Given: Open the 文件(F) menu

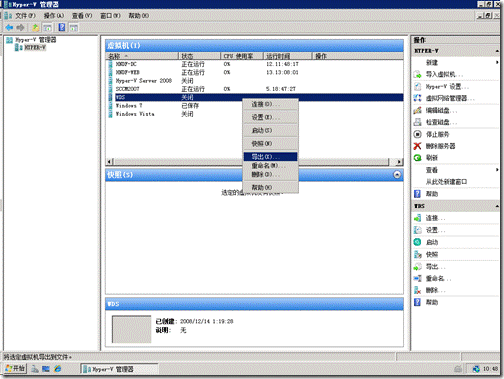Looking at the screenshot, I should (25, 16).
